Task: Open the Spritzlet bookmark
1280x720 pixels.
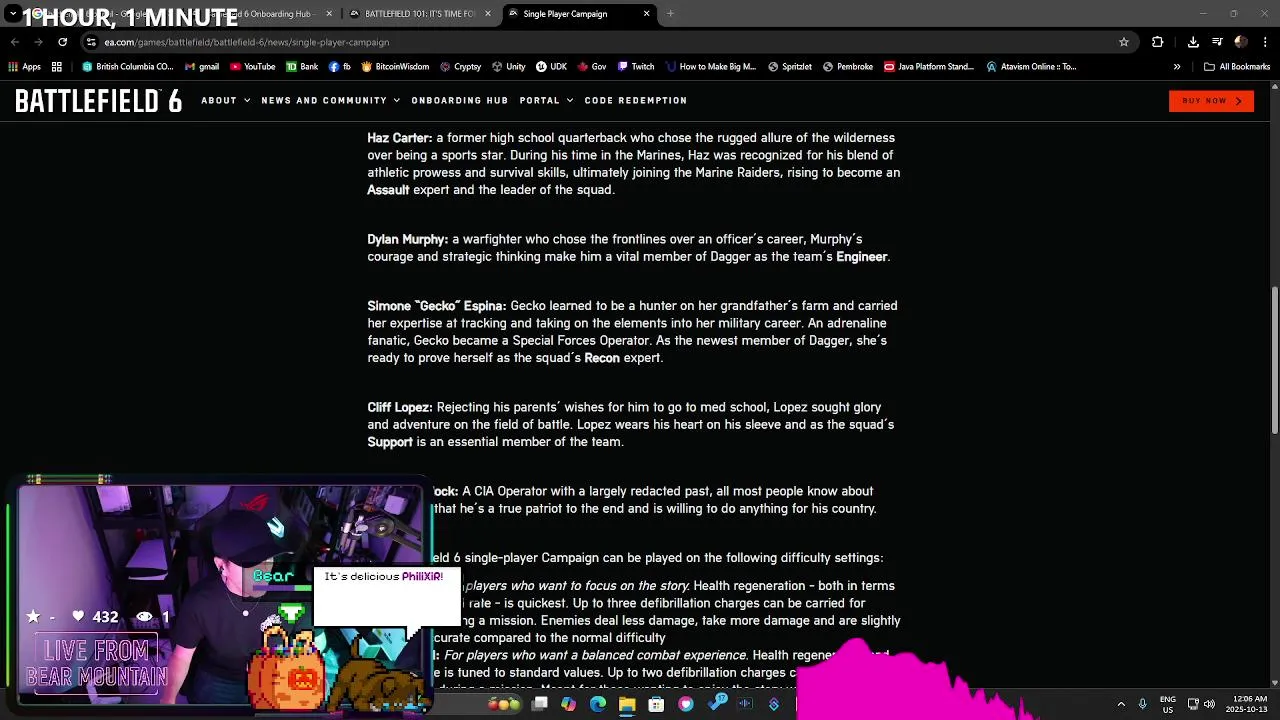Action: pyautogui.click(x=789, y=67)
